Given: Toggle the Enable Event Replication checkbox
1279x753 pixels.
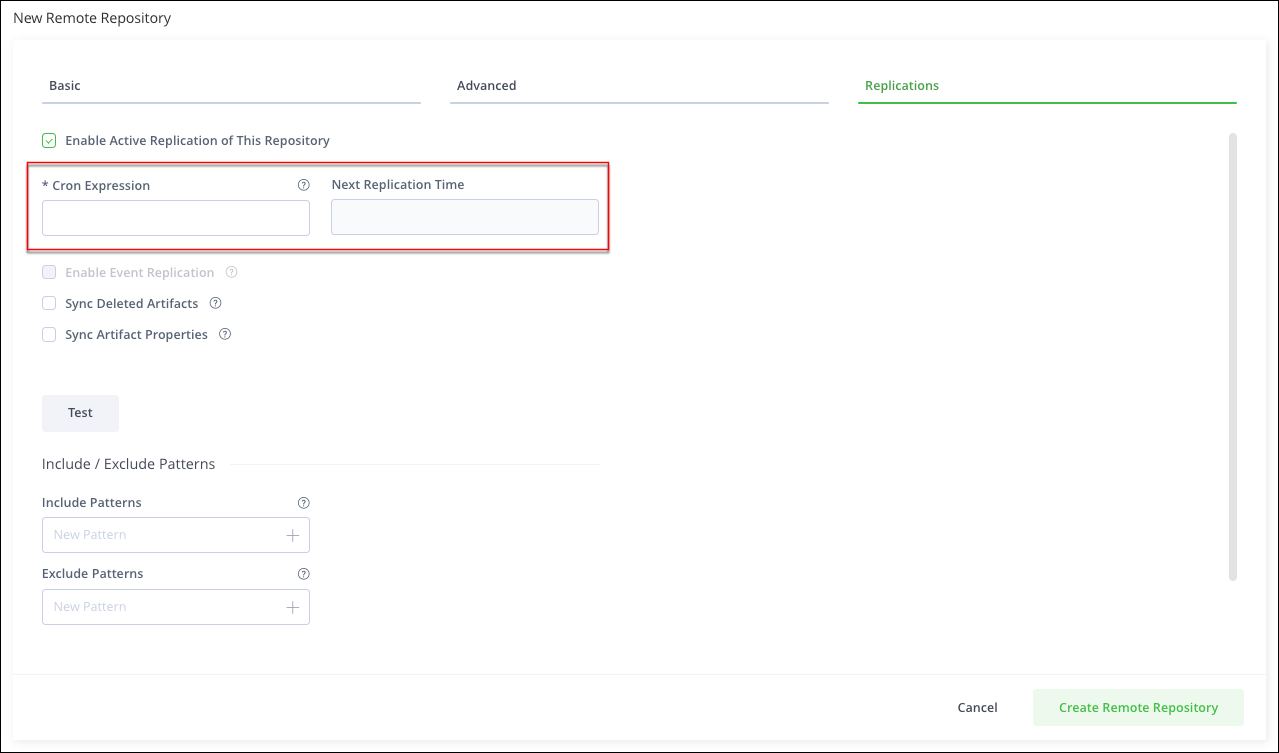Looking at the screenshot, I should (49, 272).
